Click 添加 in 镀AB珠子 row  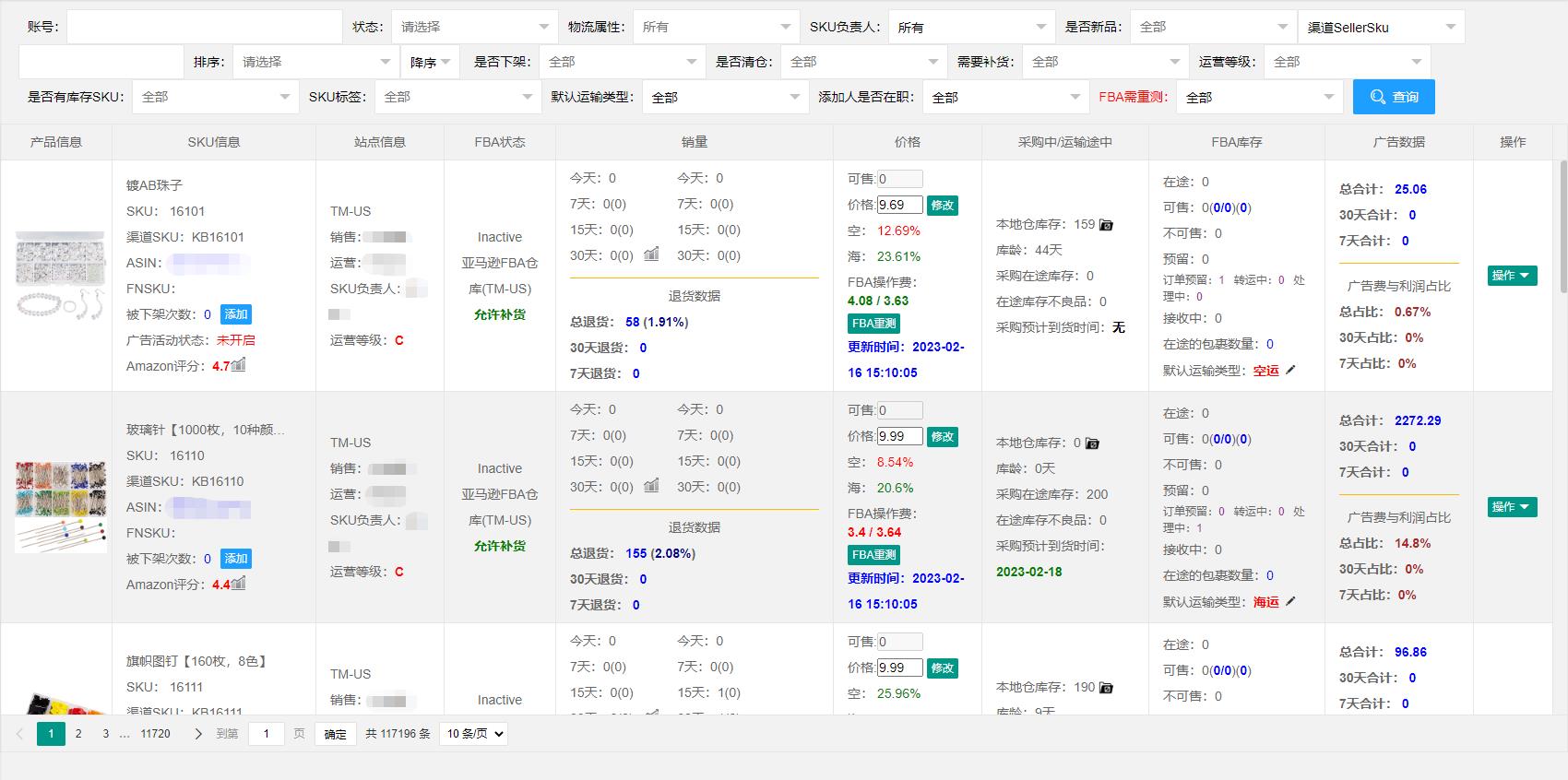[x=236, y=314]
